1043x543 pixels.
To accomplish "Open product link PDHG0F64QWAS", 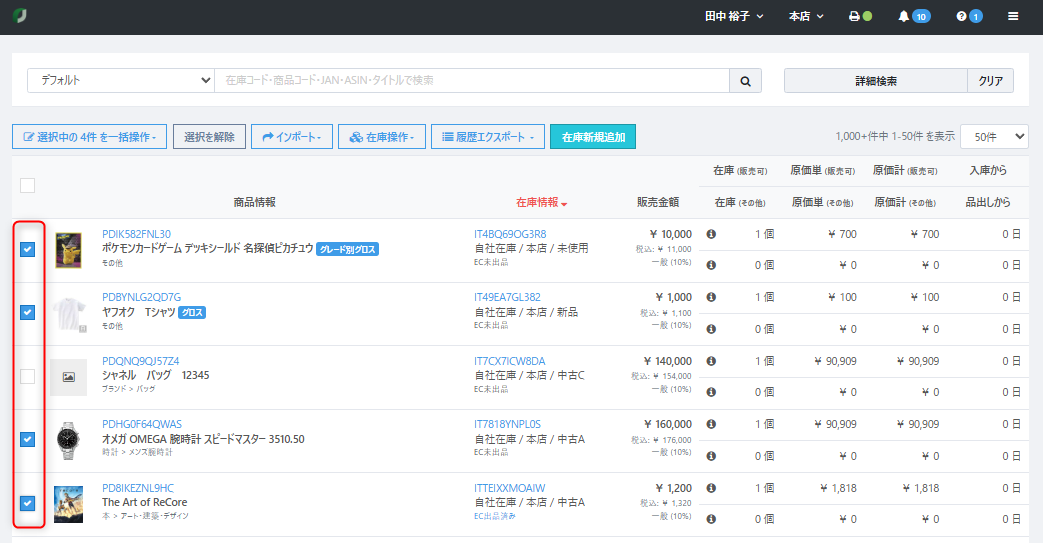I will point(142,424).
